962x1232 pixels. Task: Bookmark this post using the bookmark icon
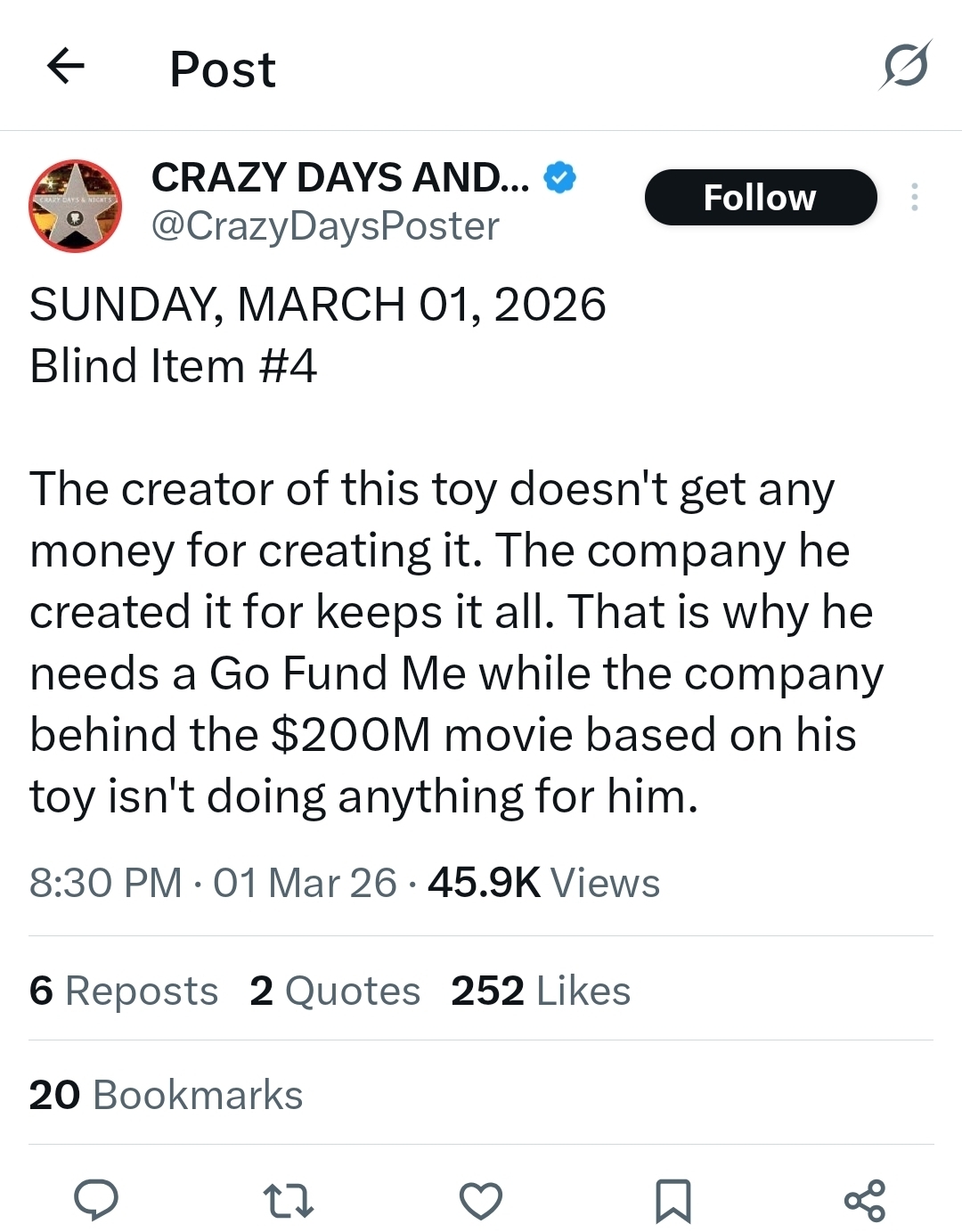(x=673, y=1200)
